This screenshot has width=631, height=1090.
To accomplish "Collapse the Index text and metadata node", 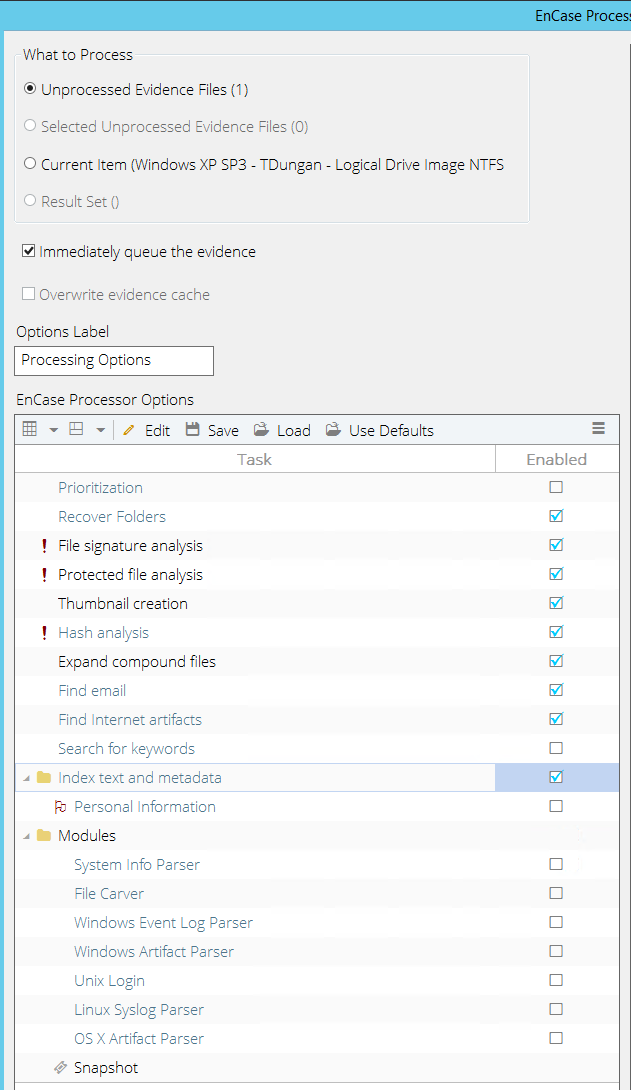I will pos(26,778).
